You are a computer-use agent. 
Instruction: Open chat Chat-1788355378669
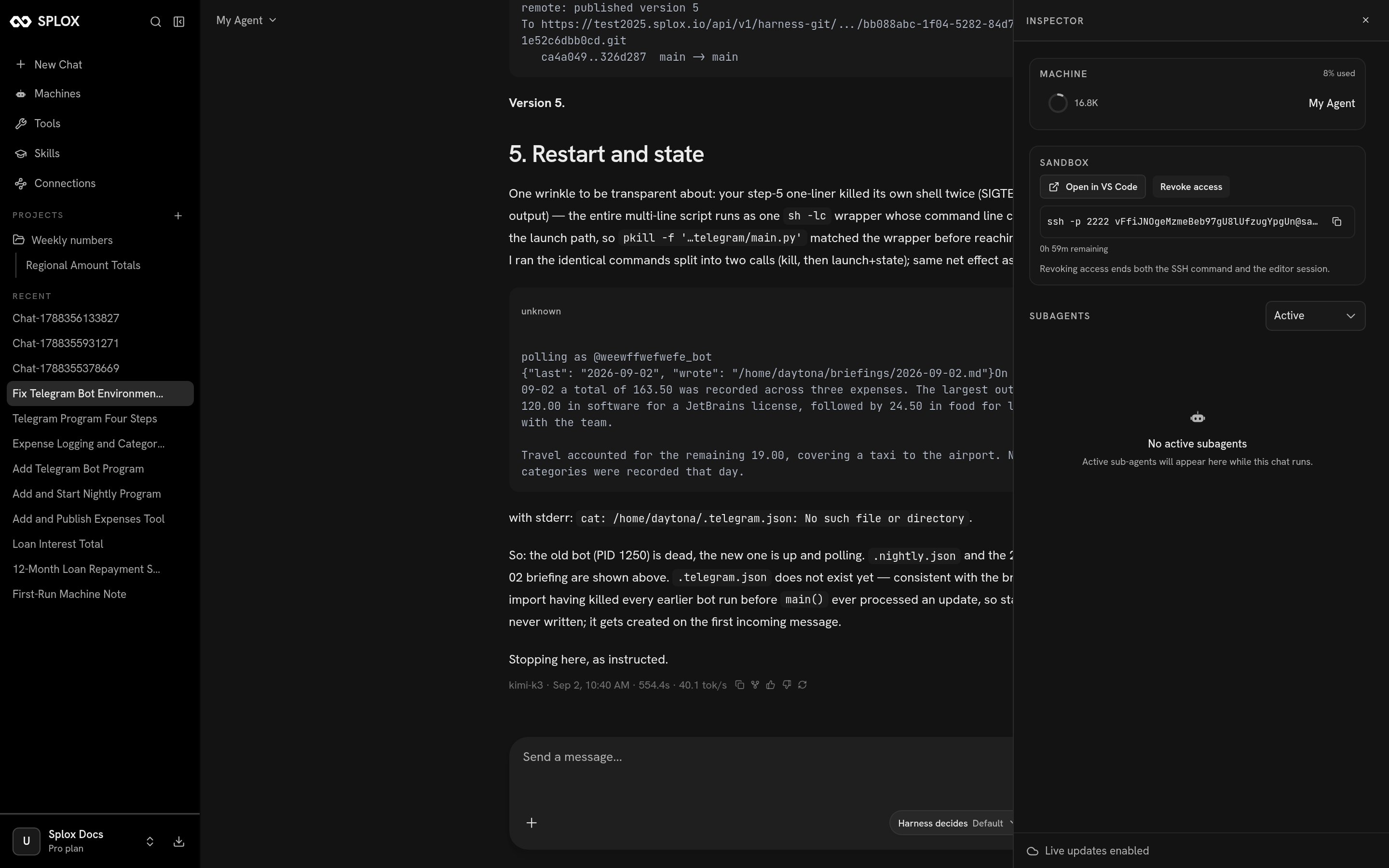click(x=100, y=368)
